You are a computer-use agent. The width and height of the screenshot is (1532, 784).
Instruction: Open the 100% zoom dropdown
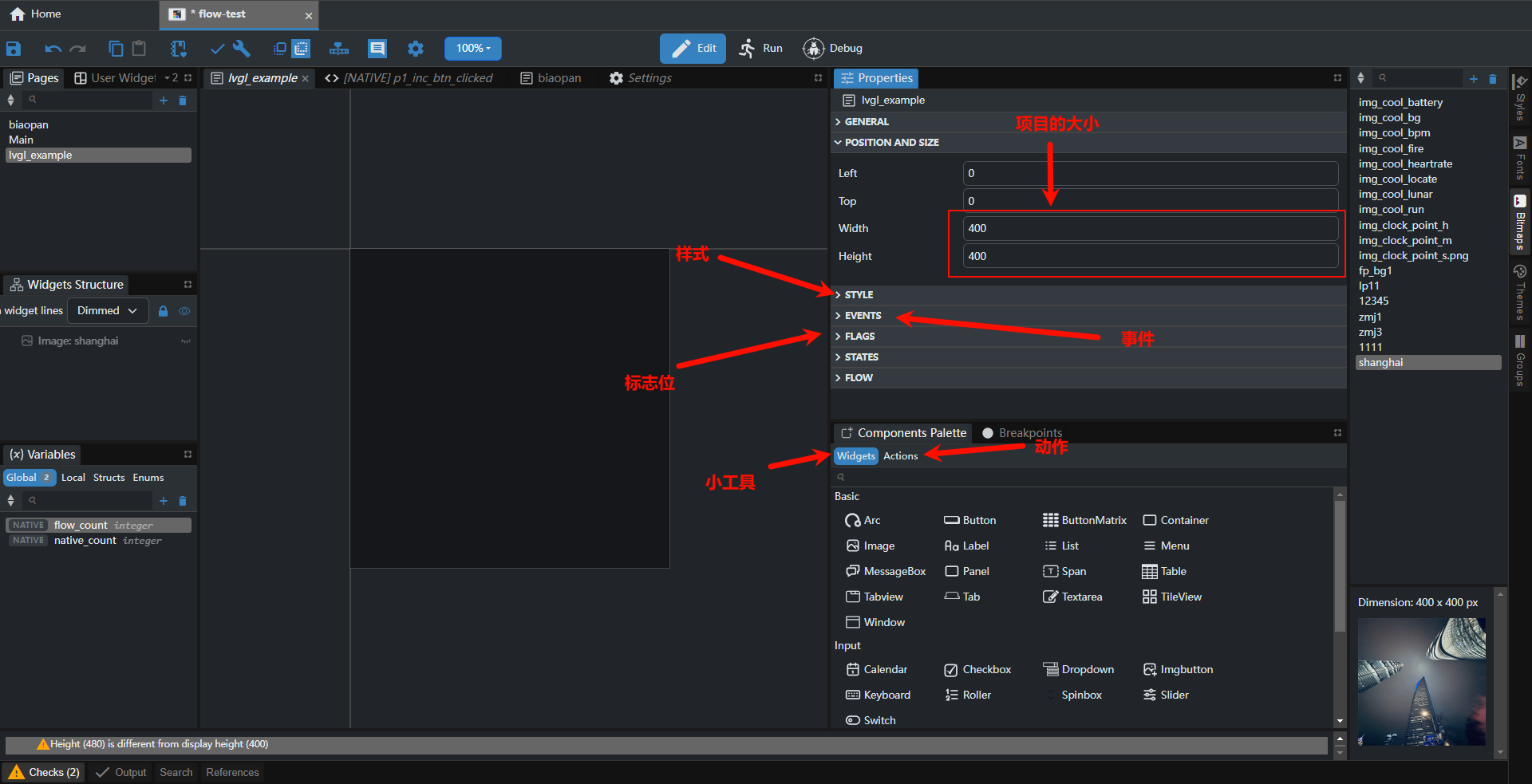tap(472, 49)
